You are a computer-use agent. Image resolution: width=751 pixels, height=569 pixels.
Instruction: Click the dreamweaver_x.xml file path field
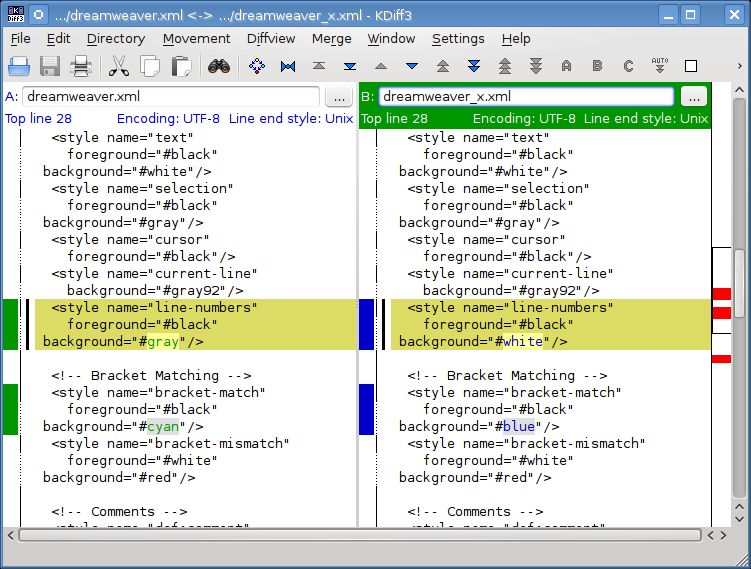(x=526, y=97)
